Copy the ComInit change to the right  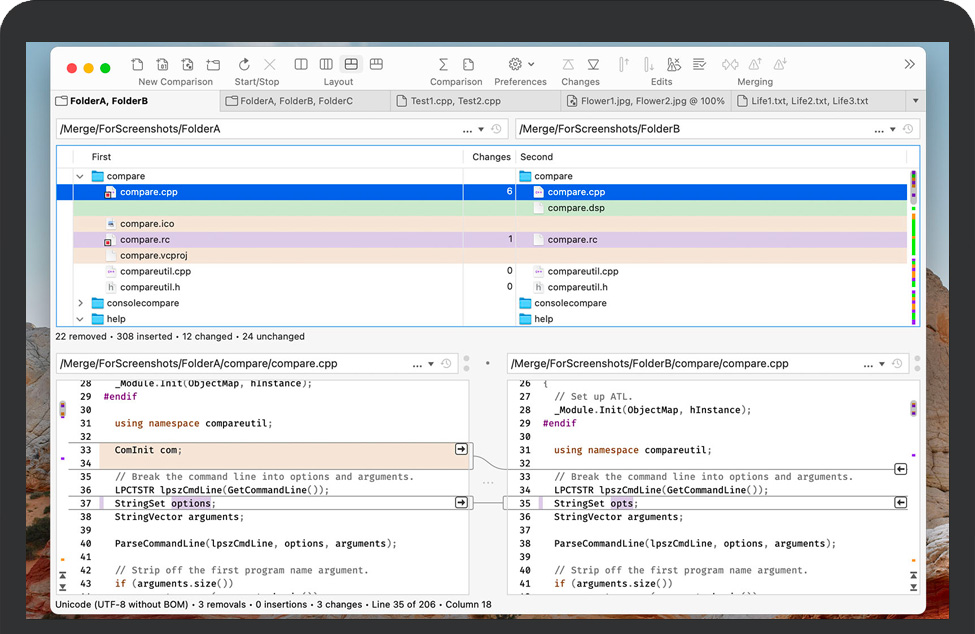(x=461, y=450)
